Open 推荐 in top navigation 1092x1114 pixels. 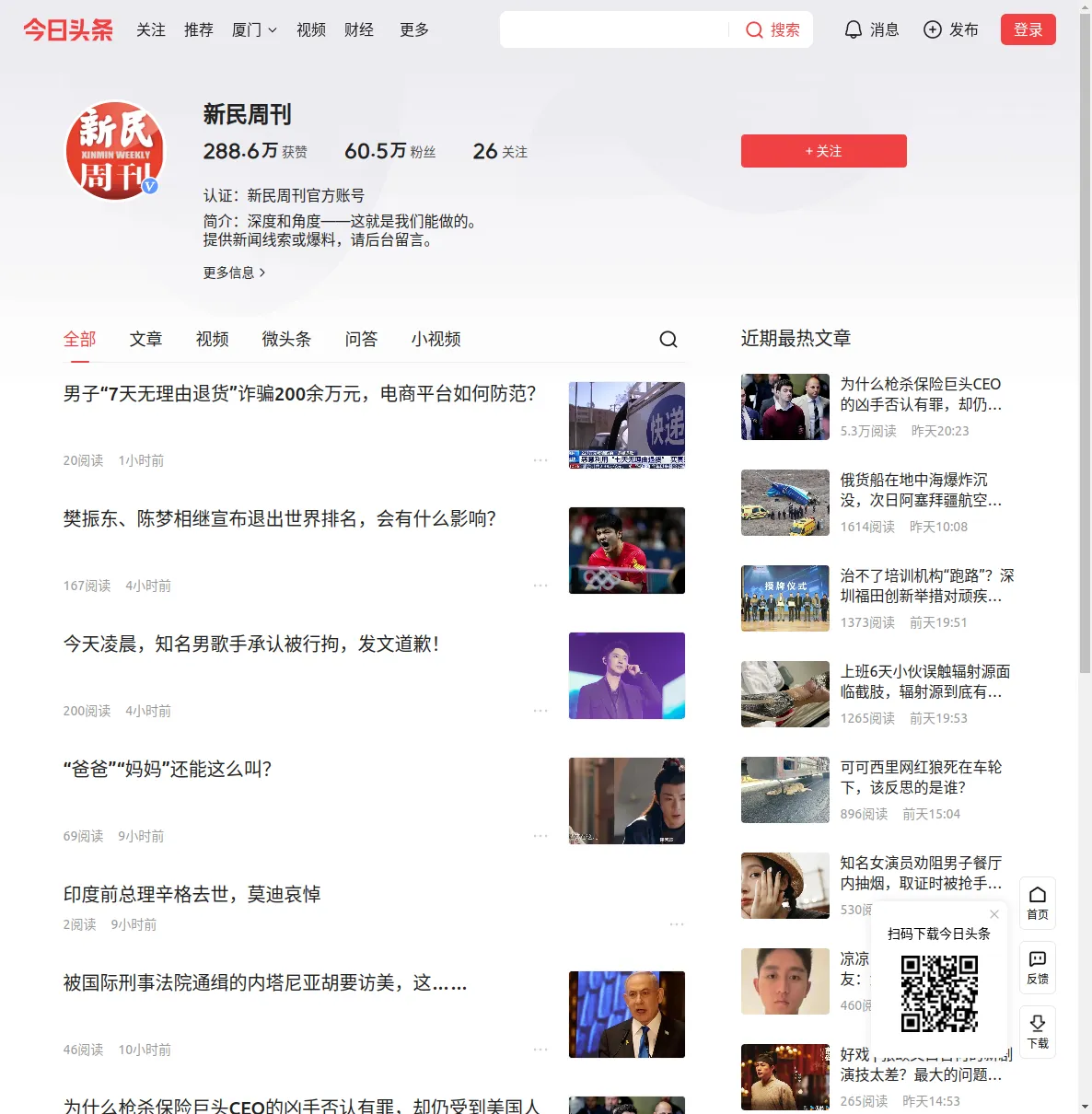point(199,30)
